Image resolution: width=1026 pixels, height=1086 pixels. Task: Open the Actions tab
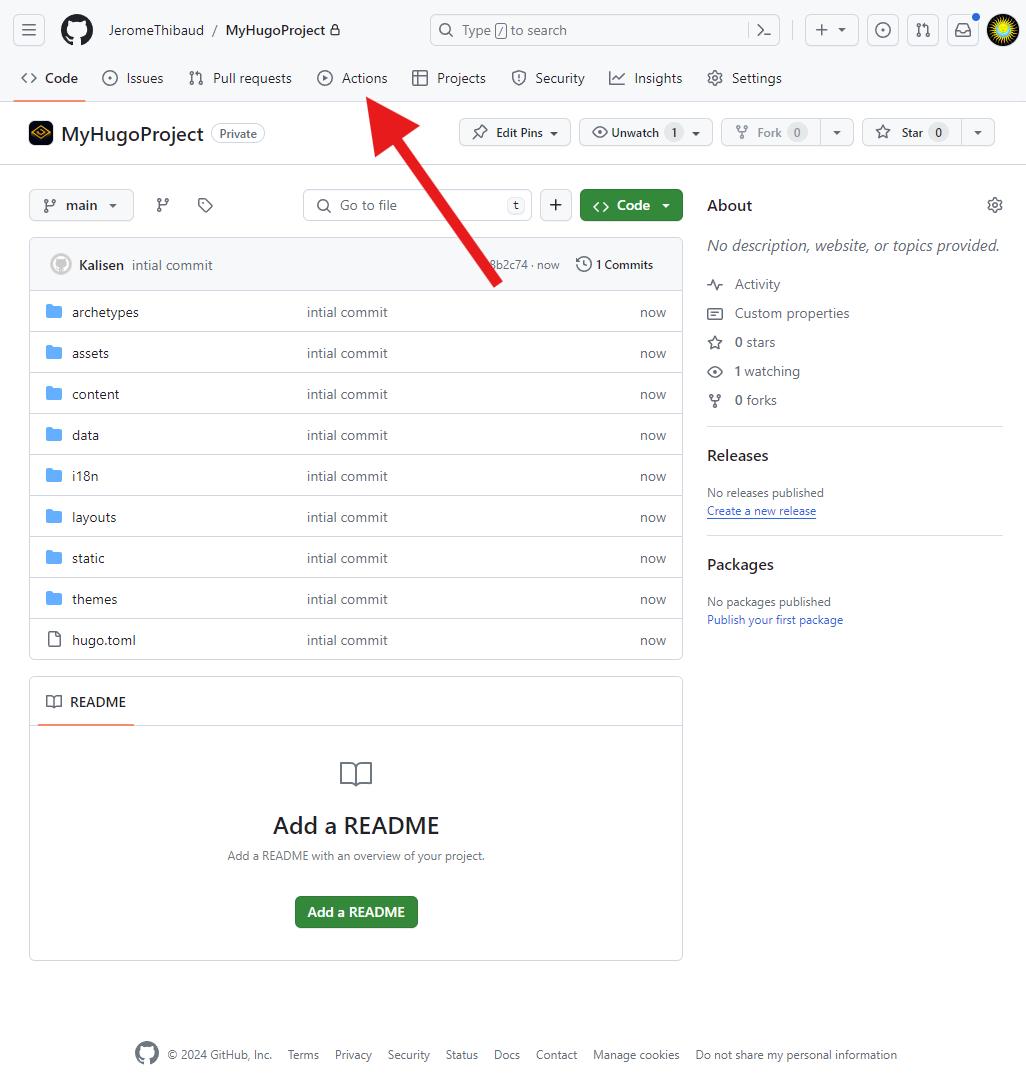[x=353, y=78]
